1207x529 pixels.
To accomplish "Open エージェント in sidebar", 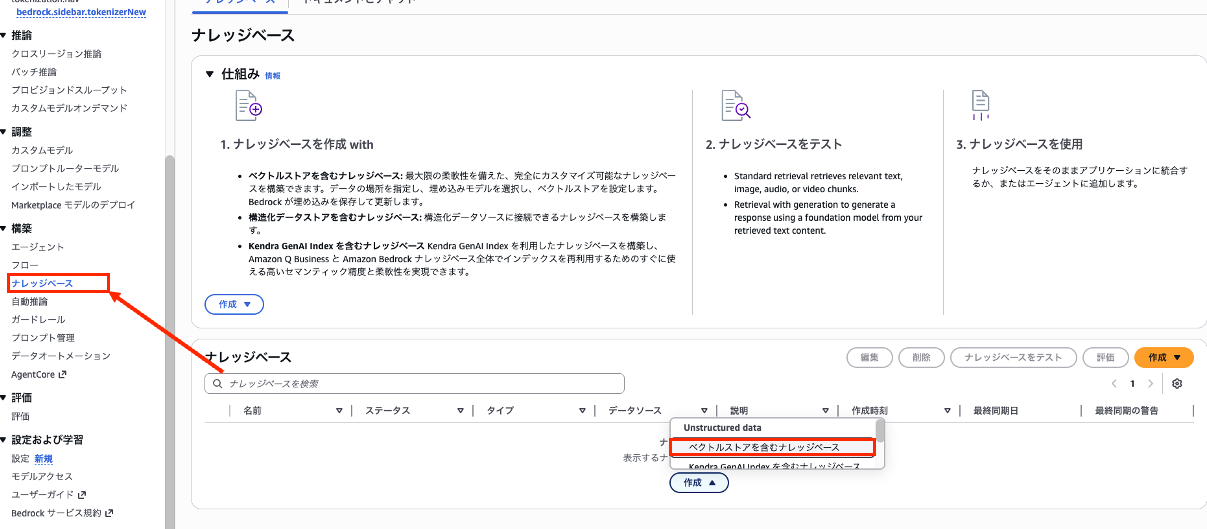I will click(38, 247).
